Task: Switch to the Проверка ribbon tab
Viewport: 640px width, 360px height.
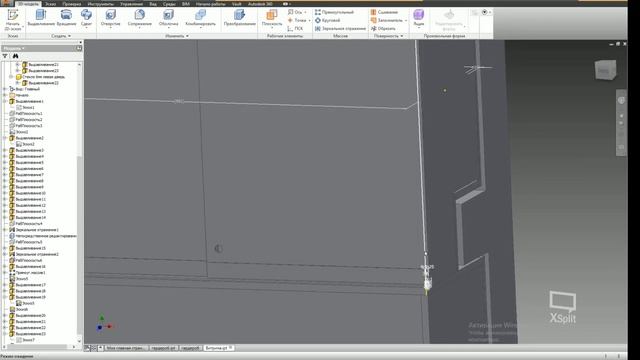Action: pos(72,4)
